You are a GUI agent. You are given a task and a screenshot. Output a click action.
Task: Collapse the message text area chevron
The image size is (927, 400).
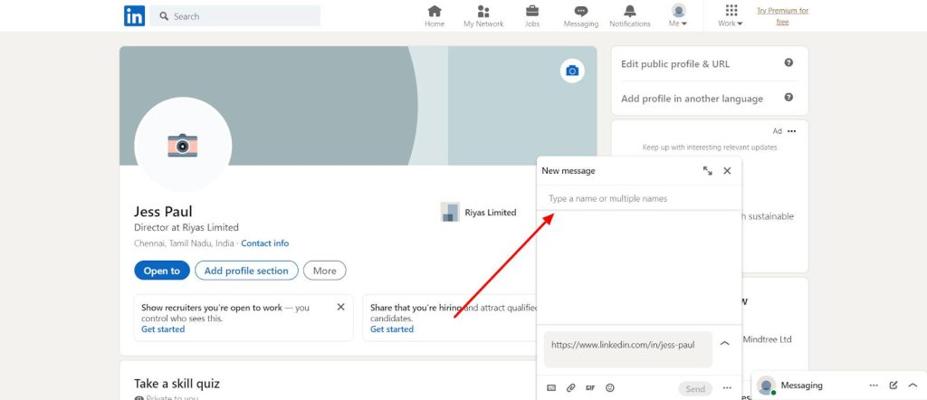click(x=725, y=343)
